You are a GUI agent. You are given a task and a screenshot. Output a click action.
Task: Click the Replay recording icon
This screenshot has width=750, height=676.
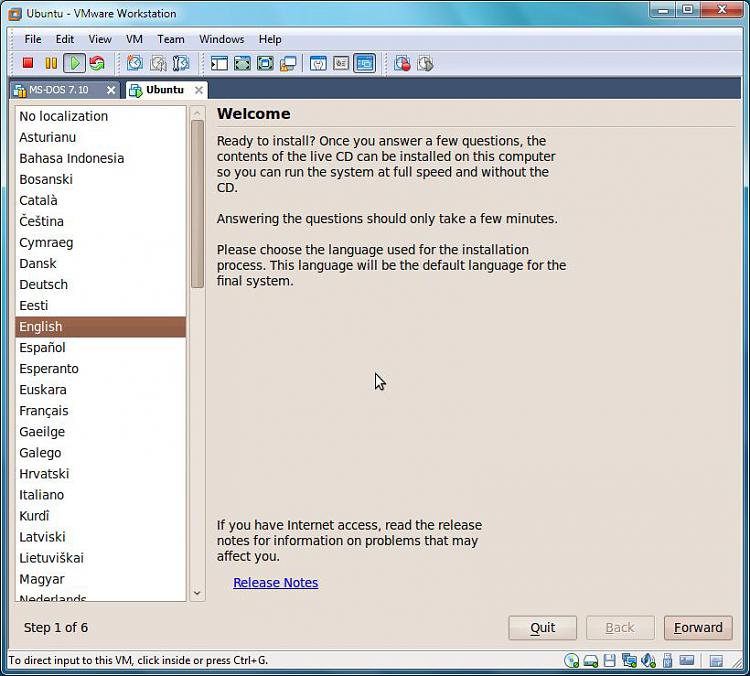coord(425,63)
